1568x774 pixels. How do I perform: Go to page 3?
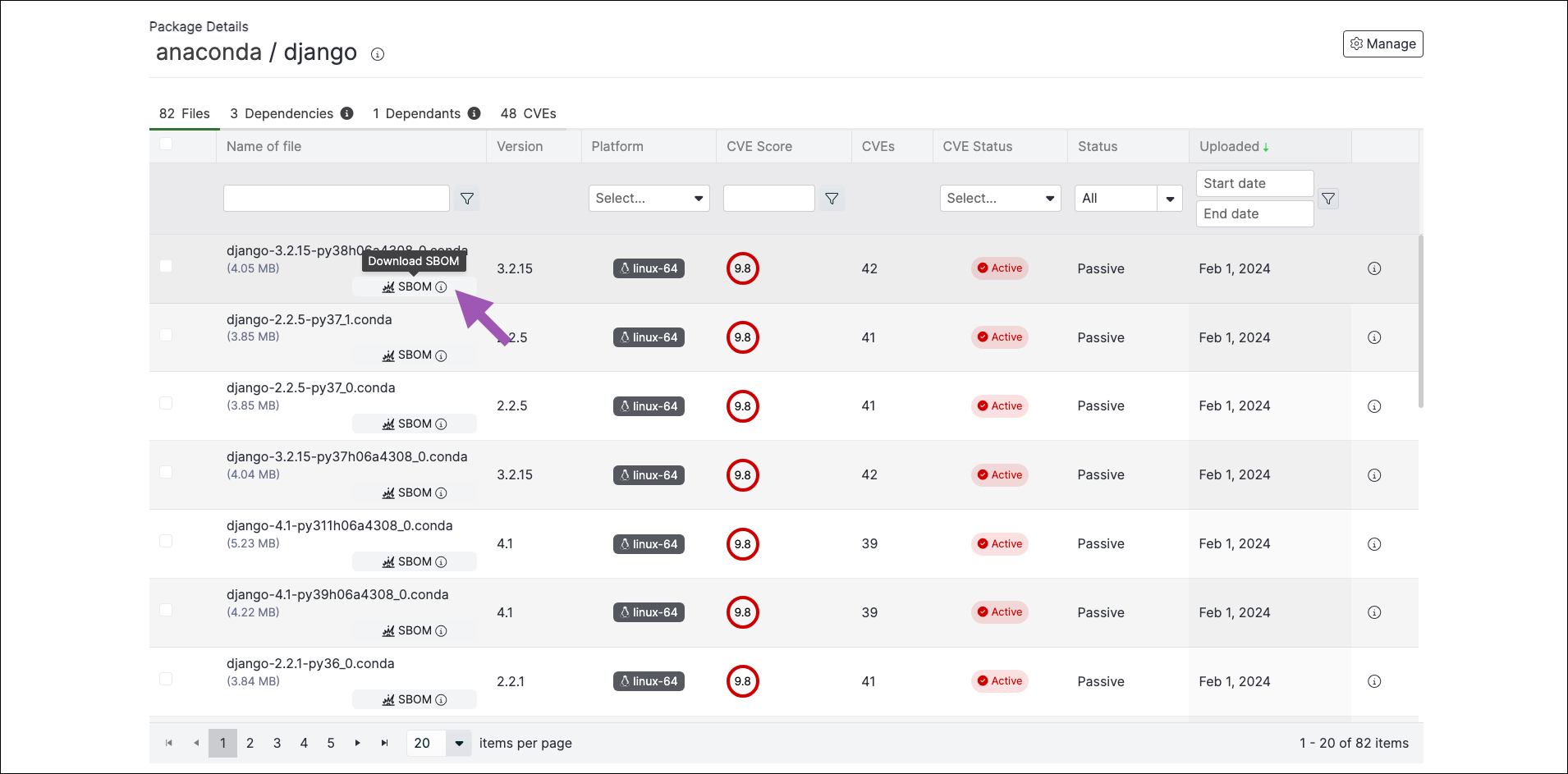tap(277, 743)
